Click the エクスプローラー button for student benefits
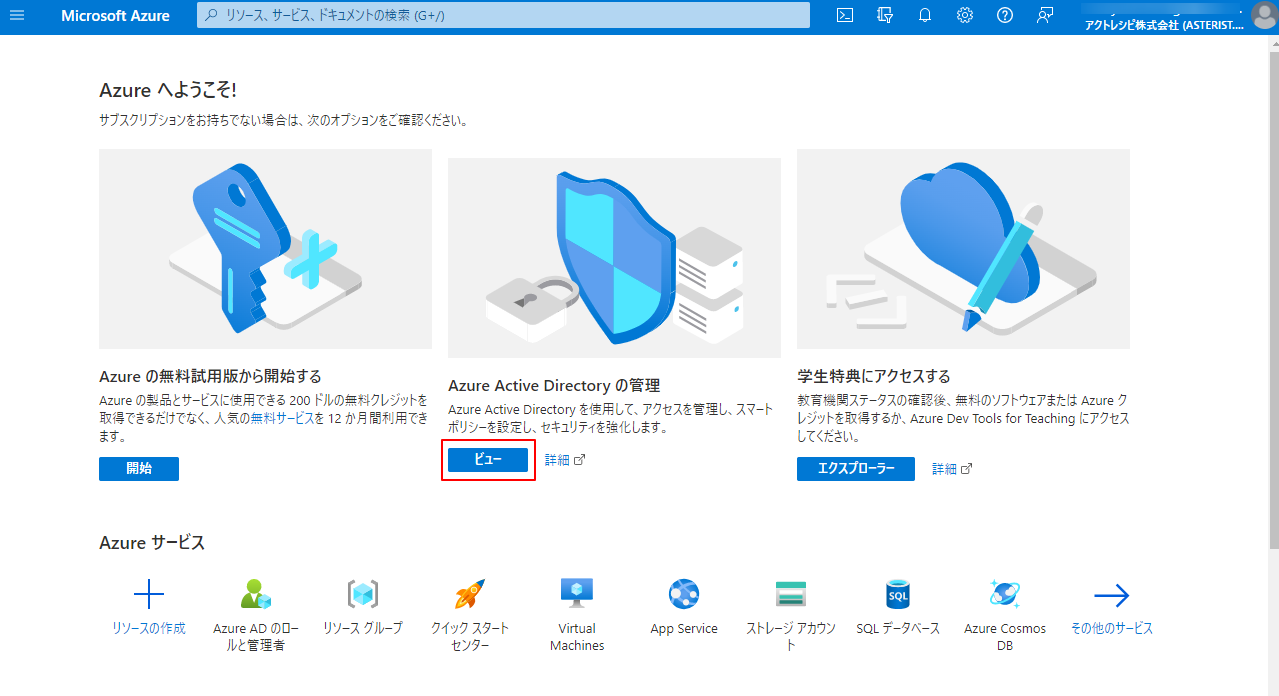This screenshot has width=1279, height=696. click(x=856, y=469)
